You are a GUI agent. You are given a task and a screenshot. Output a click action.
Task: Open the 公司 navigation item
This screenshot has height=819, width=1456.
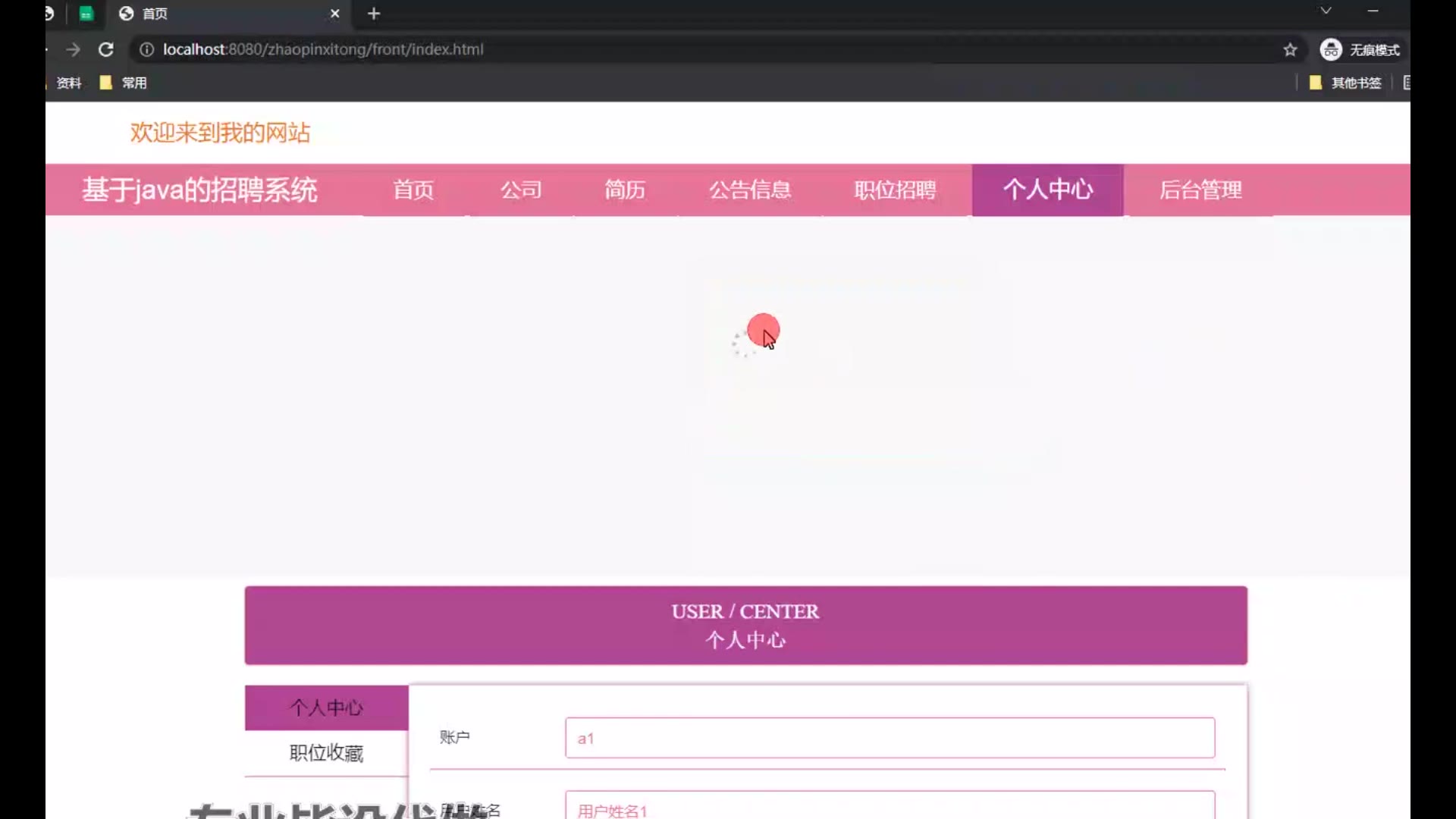pos(521,190)
